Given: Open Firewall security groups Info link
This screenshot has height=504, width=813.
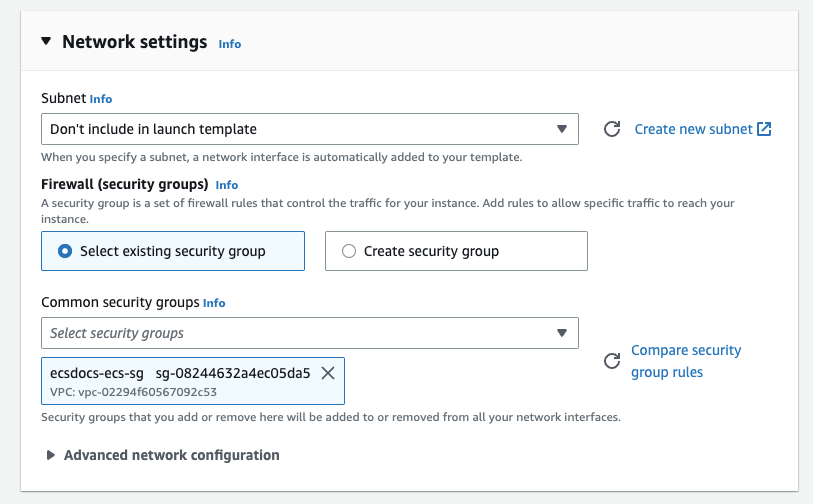Looking at the screenshot, I should coord(227,185).
